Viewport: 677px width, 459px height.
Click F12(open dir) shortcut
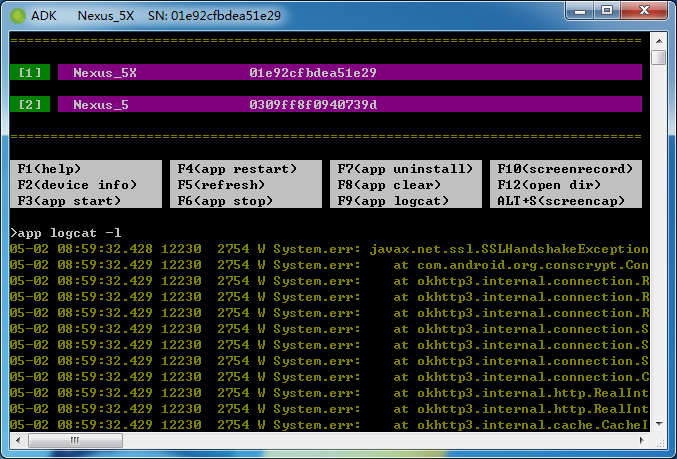(549, 185)
